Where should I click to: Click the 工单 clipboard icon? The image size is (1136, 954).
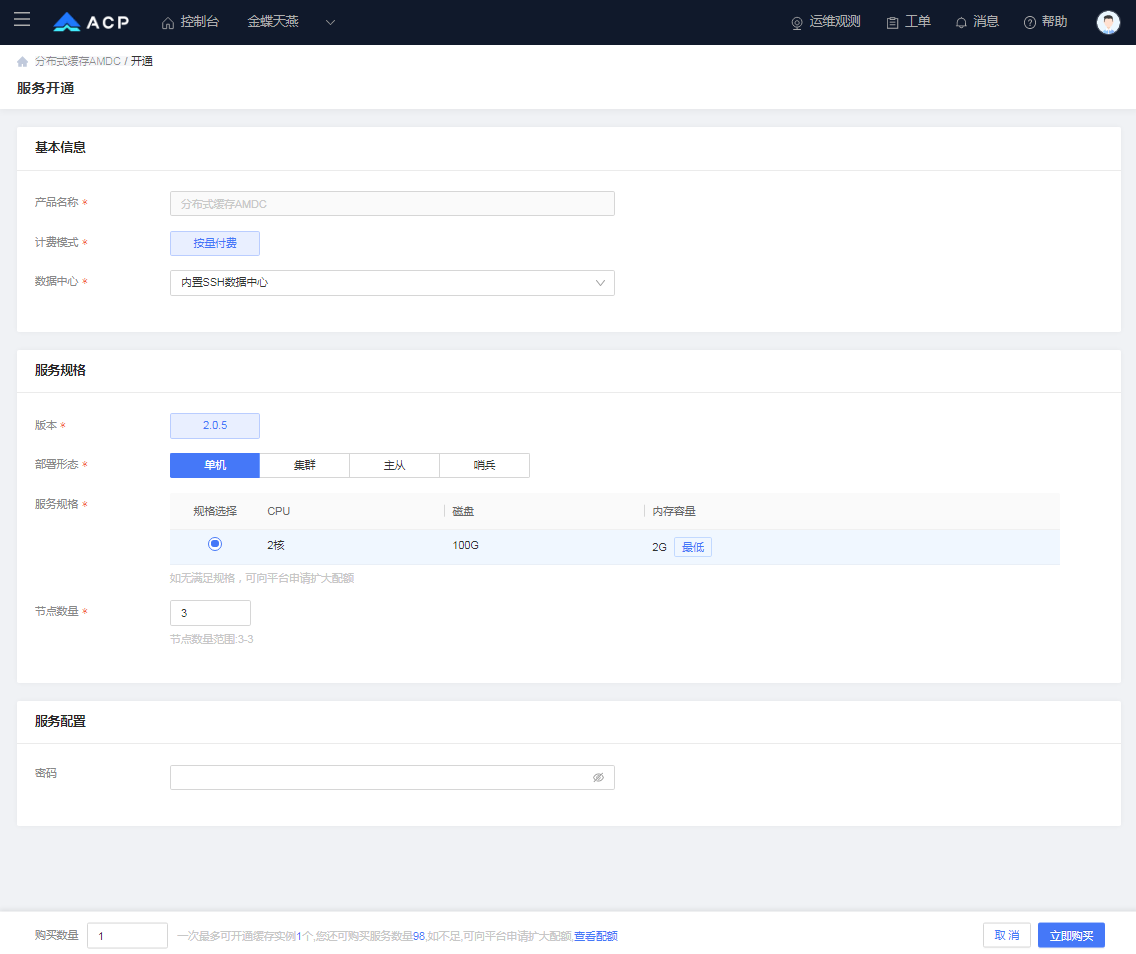tap(893, 23)
